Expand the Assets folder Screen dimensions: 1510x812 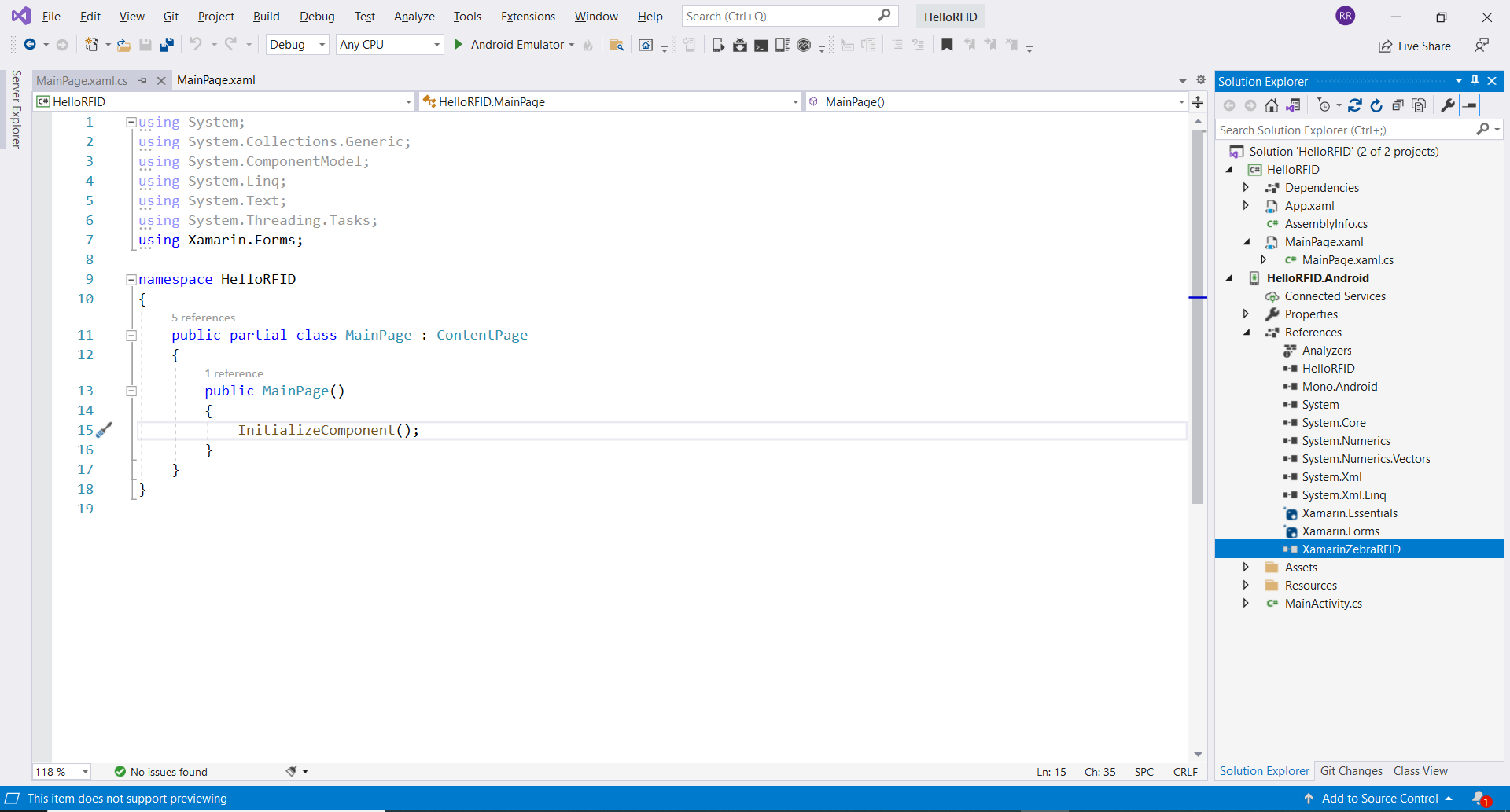pos(1246,567)
